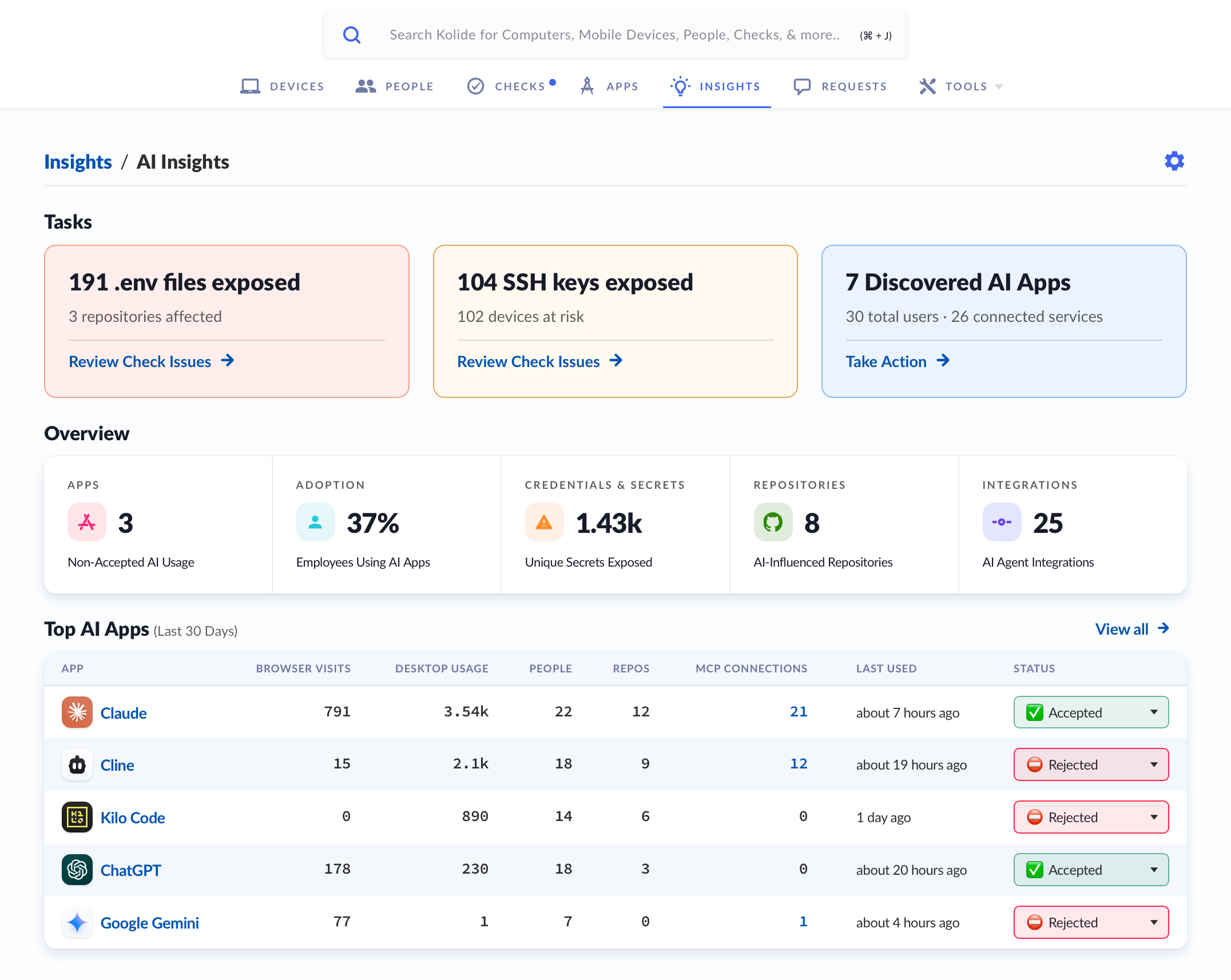This screenshot has height=980, width=1231.
Task: Open AI Insights settings gear
Action: (x=1174, y=161)
